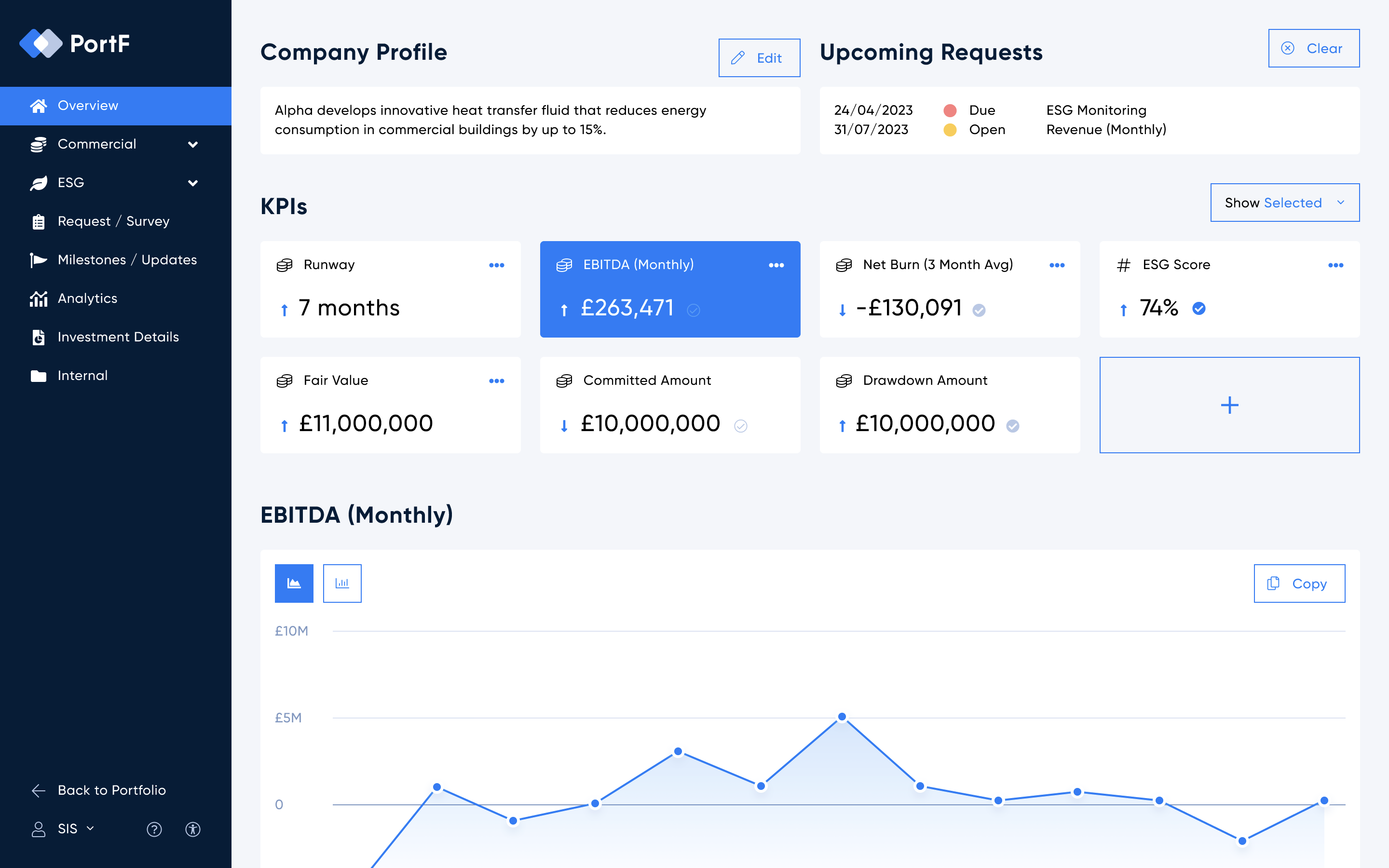
Task: Switch to area chart view
Action: [x=294, y=583]
